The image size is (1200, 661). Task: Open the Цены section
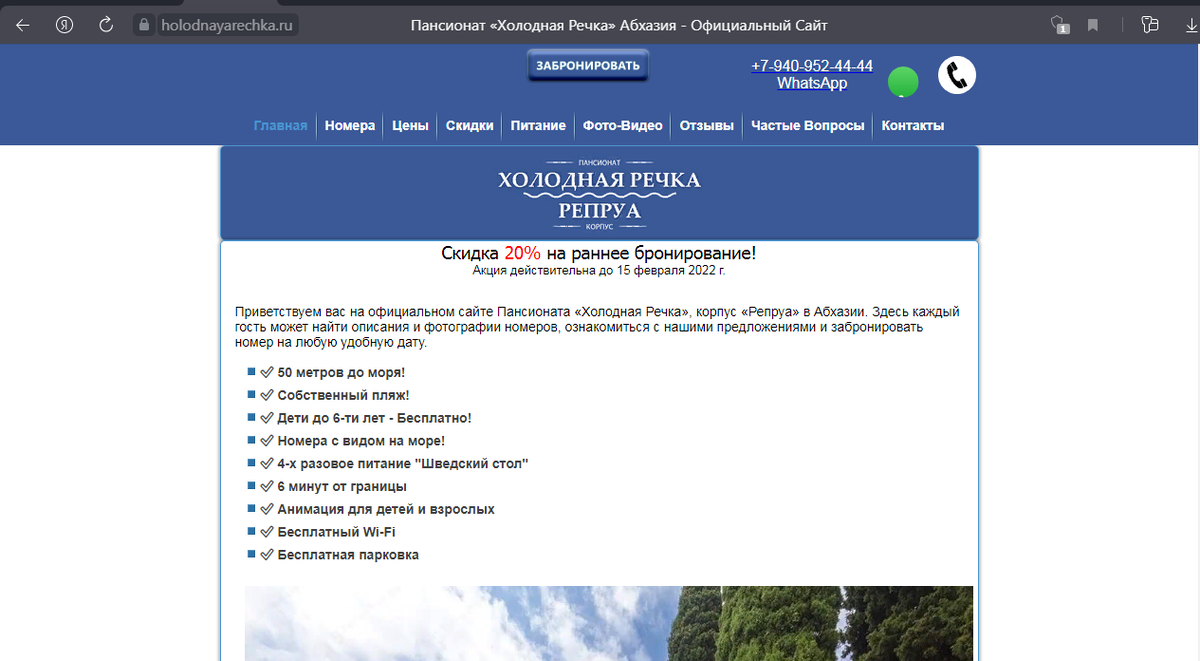pyautogui.click(x=409, y=125)
